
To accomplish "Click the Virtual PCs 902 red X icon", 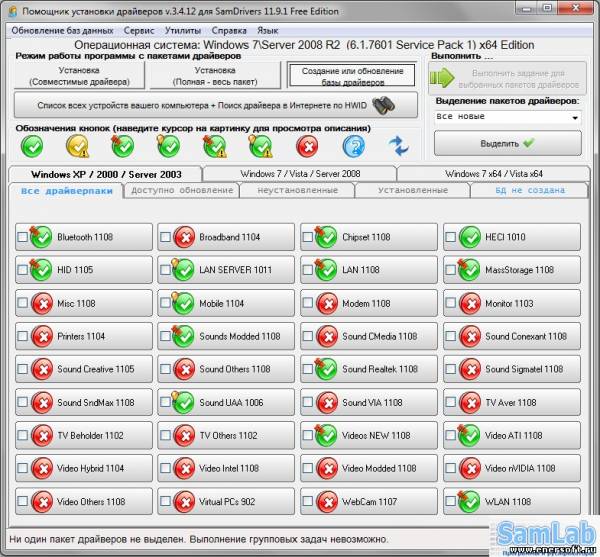I will [x=184, y=502].
